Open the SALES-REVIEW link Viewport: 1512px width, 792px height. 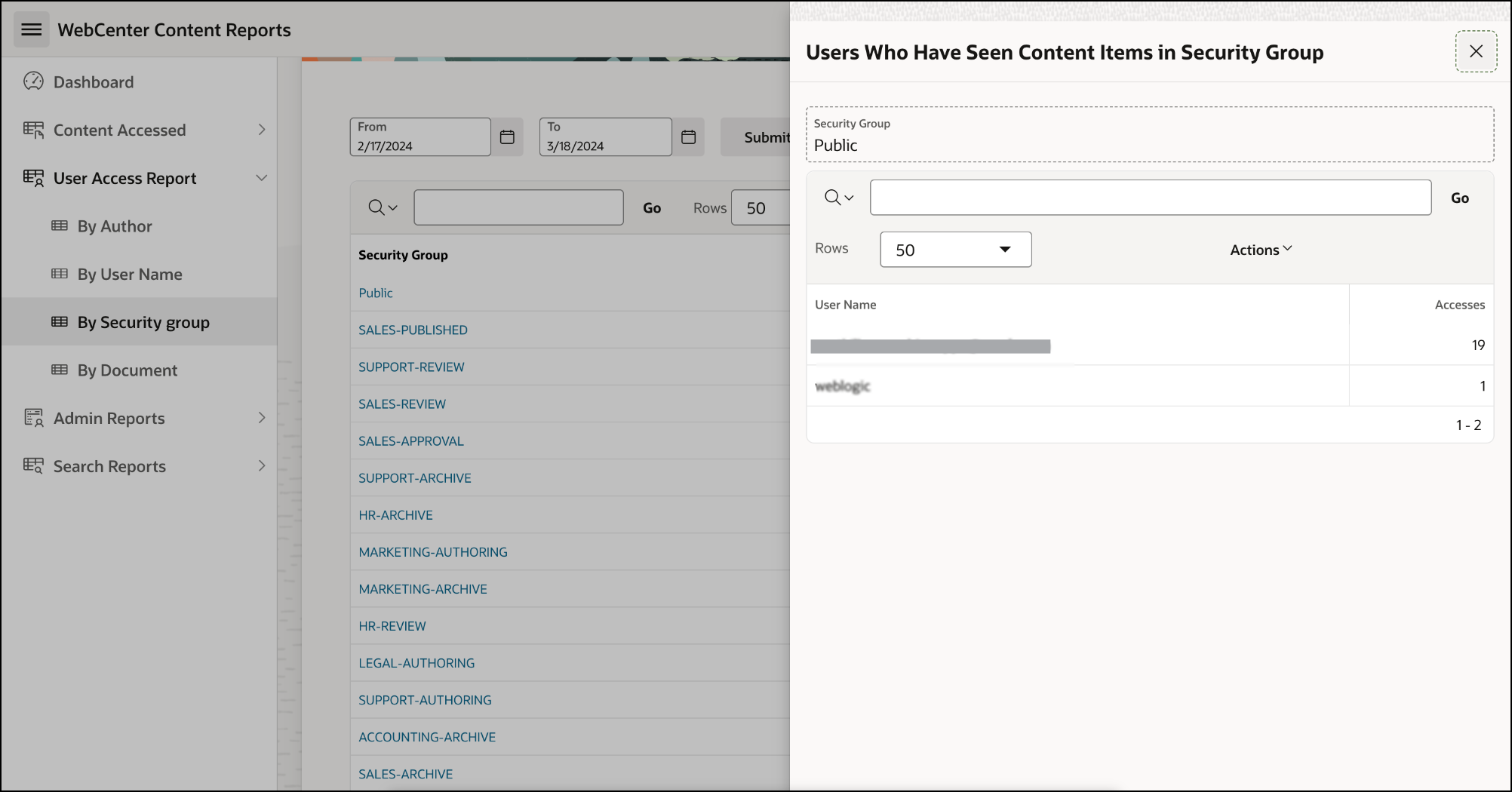(402, 404)
